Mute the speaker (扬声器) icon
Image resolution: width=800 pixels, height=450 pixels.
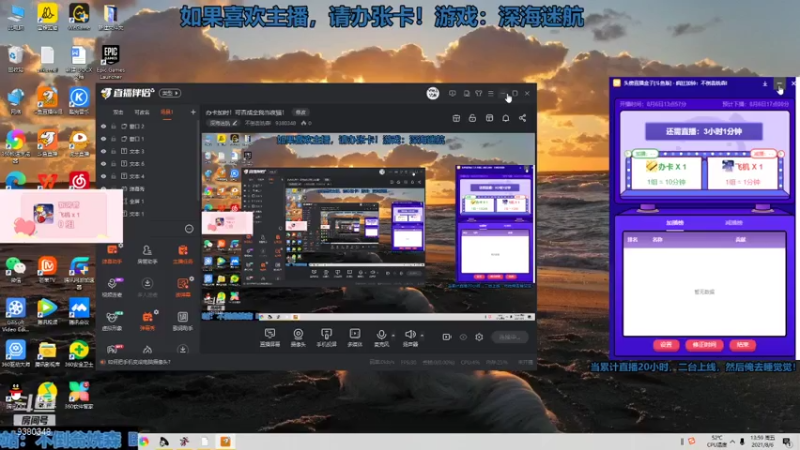(x=409, y=335)
